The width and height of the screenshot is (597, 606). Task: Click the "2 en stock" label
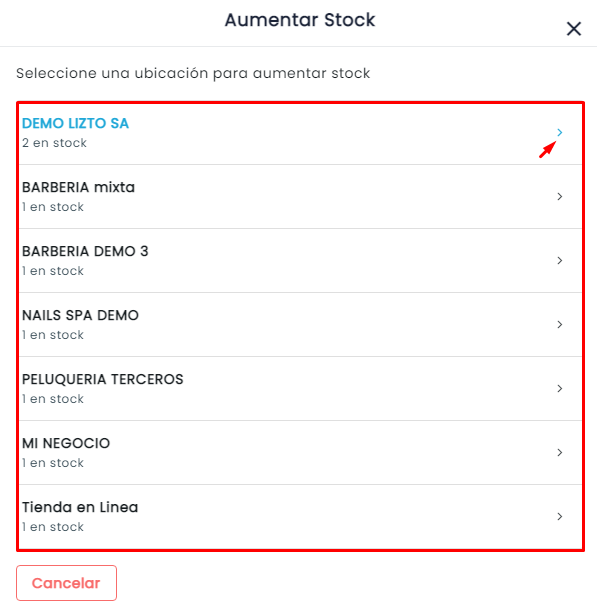[x=54, y=143]
